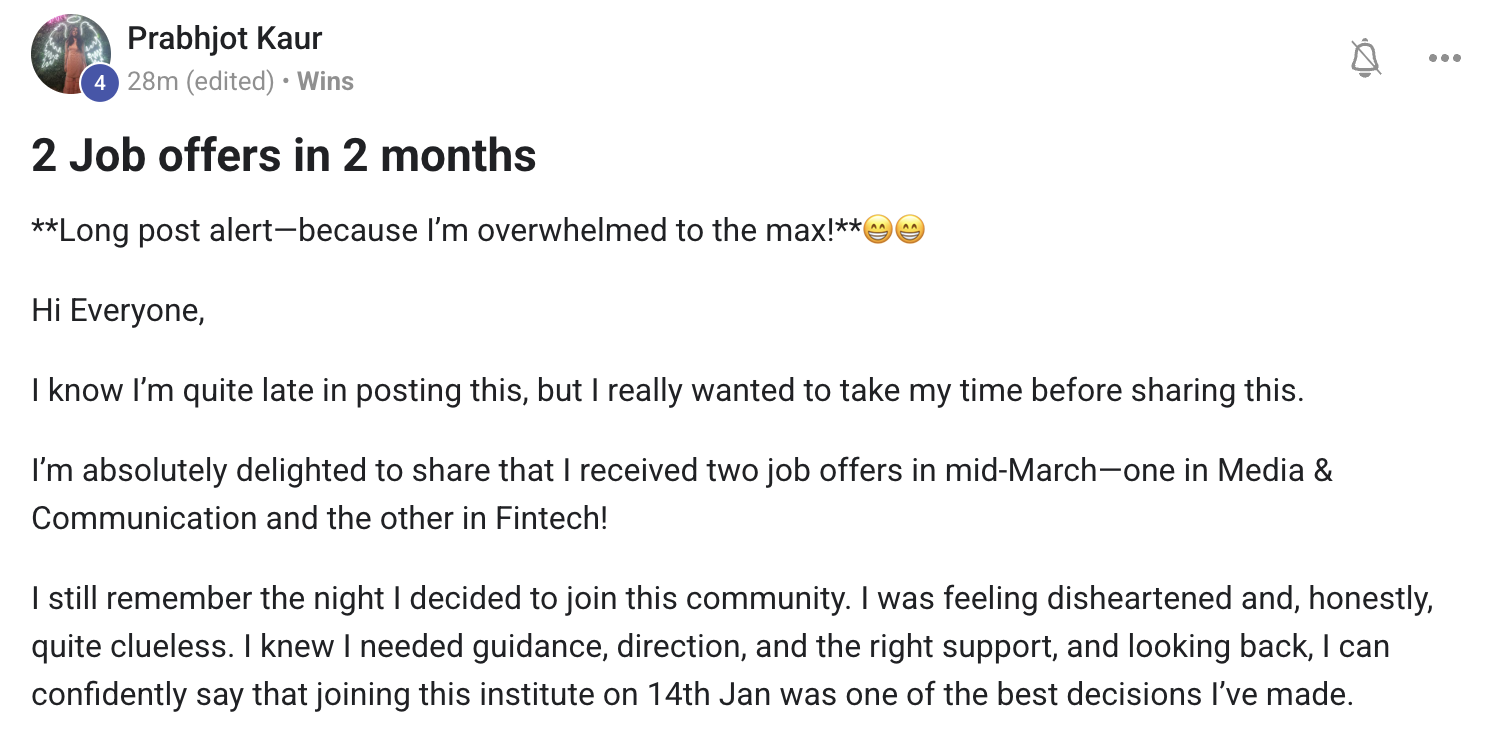Screen dimensions: 1512x738
Task: Click the second grinning emoji
Action: 909,231
